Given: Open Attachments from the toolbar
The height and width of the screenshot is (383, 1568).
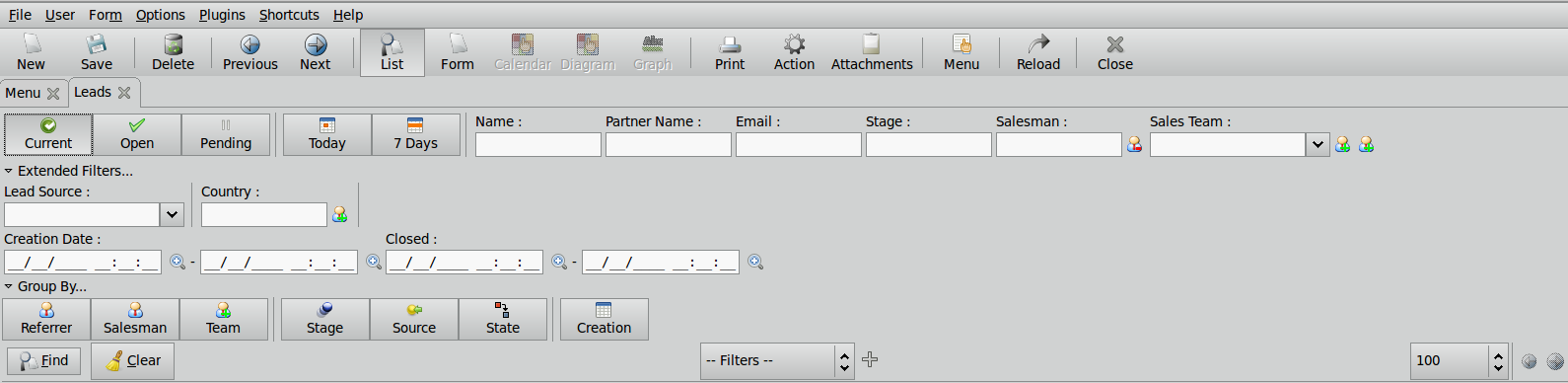Looking at the screenshot, I should click(x=872, y=52).
